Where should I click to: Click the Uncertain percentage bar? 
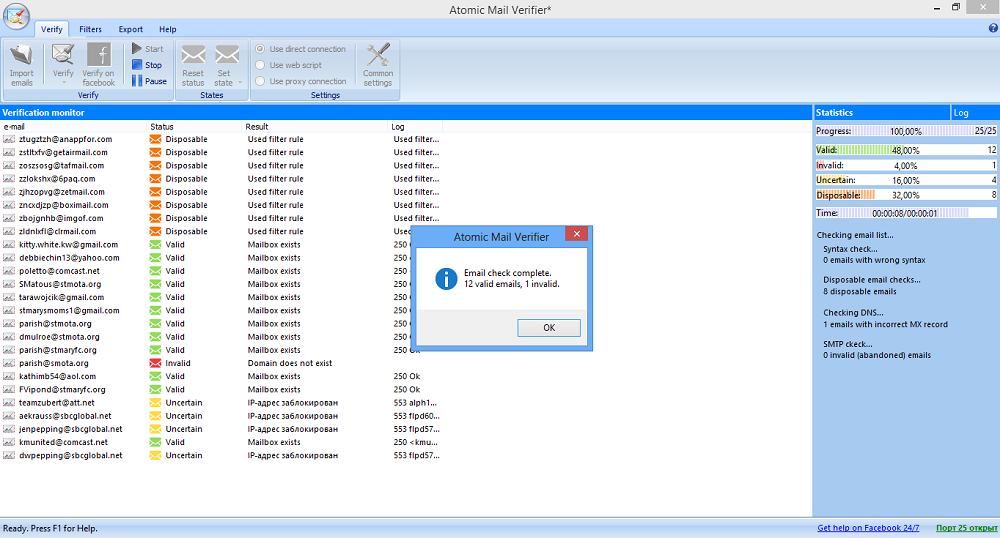click(x=906, y=180)
